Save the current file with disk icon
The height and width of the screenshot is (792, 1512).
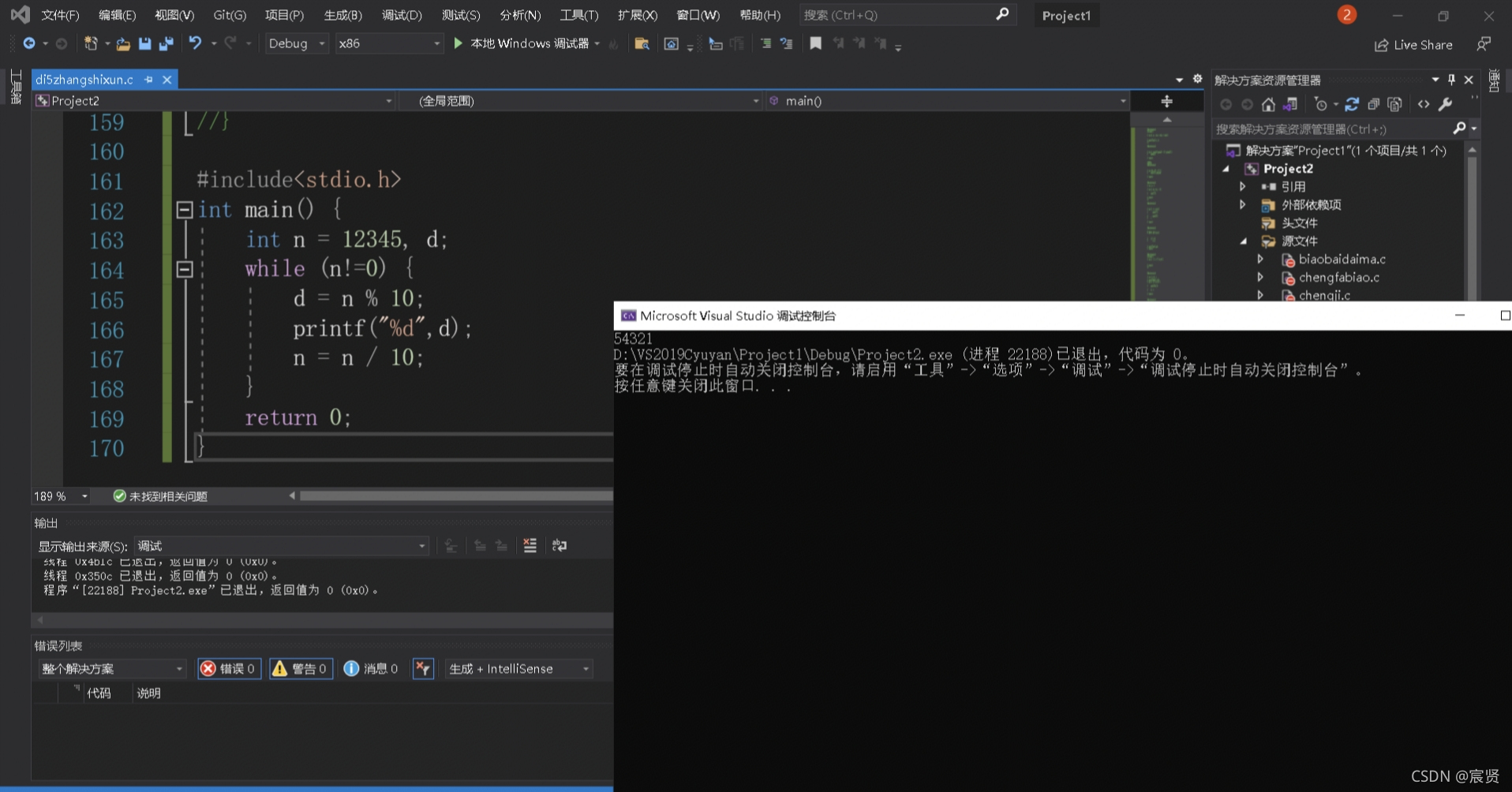click(144, 44)
